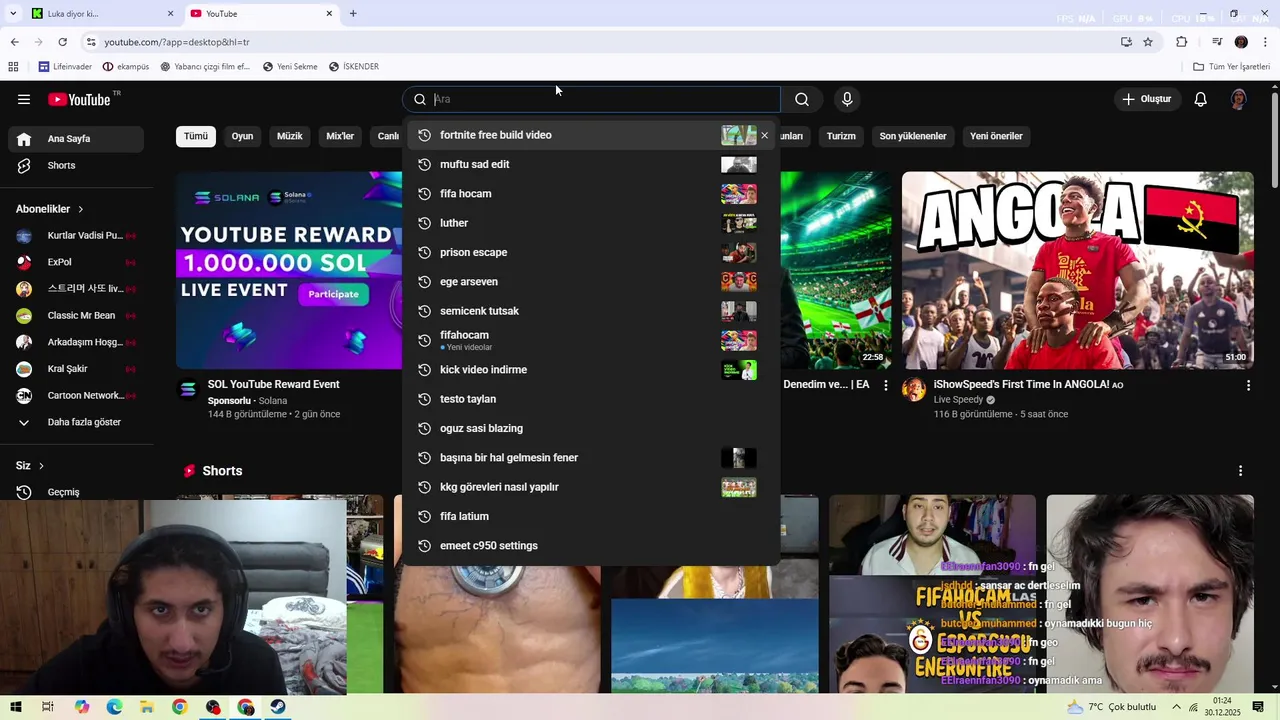This screenshot has height=720, width=1280.
Task: Open Kral Şakir subscription channel
Action: point(76,369)
